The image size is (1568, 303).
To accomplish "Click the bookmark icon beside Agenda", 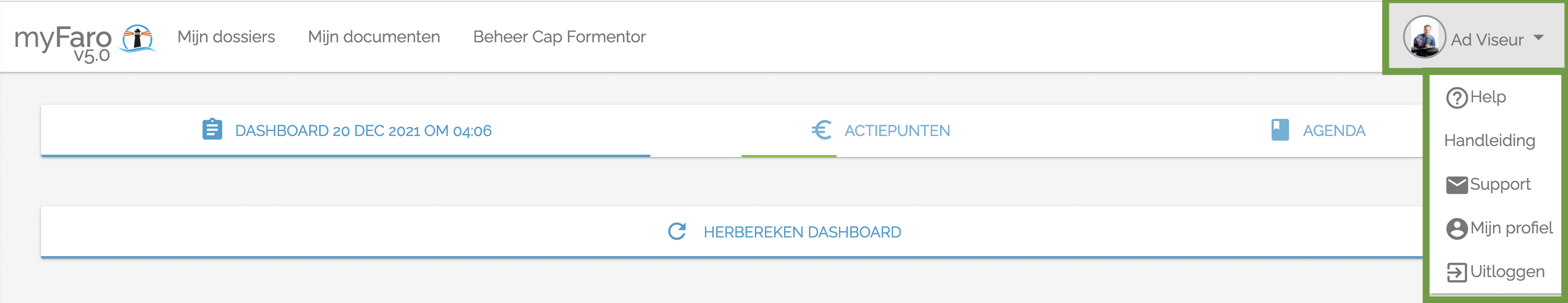I will pos(1280,130).
